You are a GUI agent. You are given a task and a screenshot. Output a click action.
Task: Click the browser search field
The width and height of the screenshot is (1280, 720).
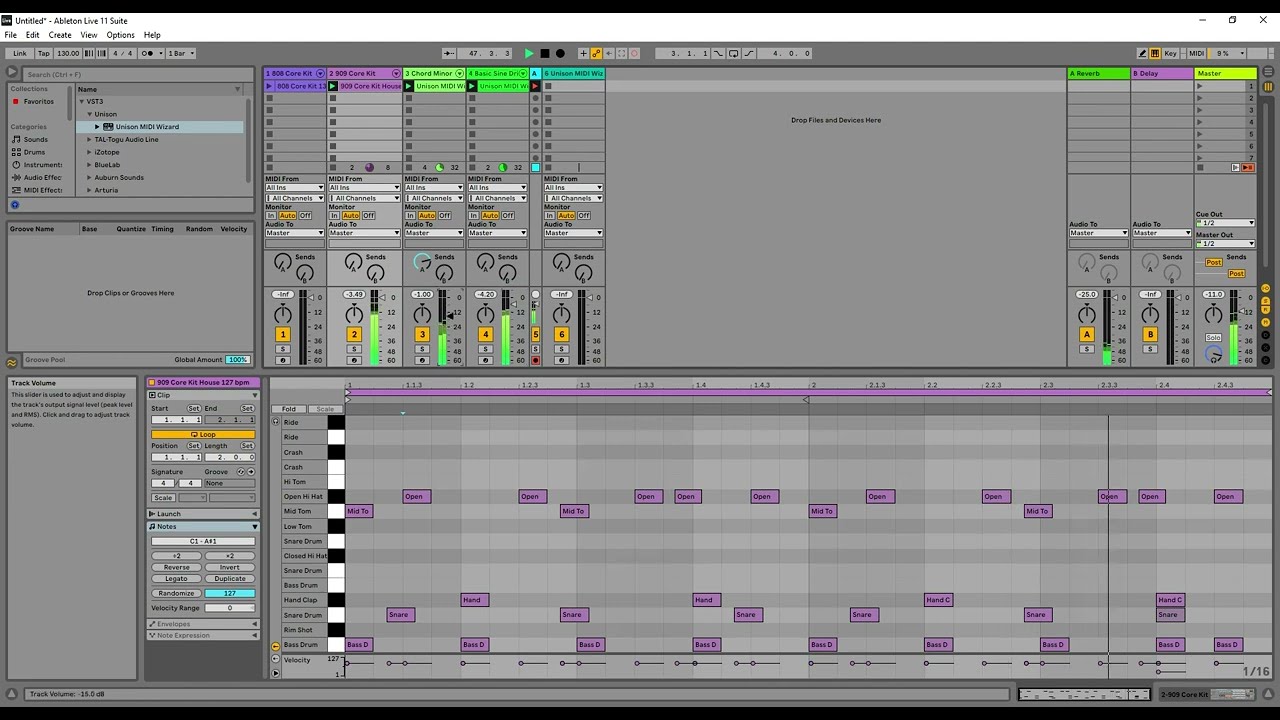coord(138,74)
